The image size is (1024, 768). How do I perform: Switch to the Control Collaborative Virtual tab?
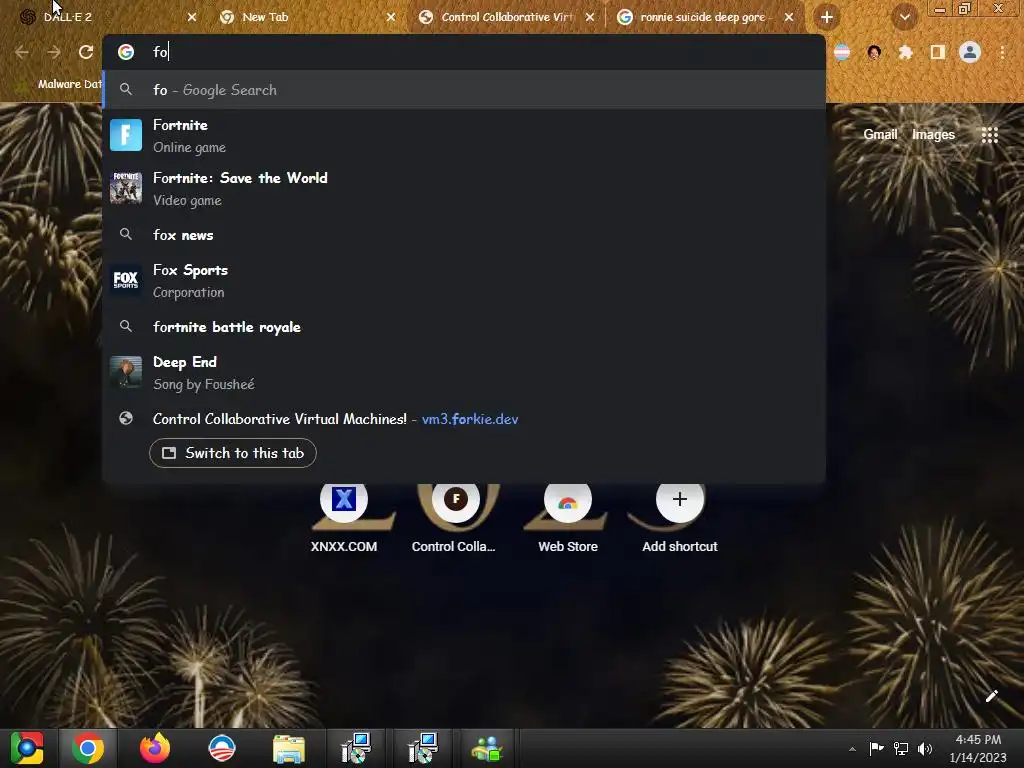click(505, 17)
